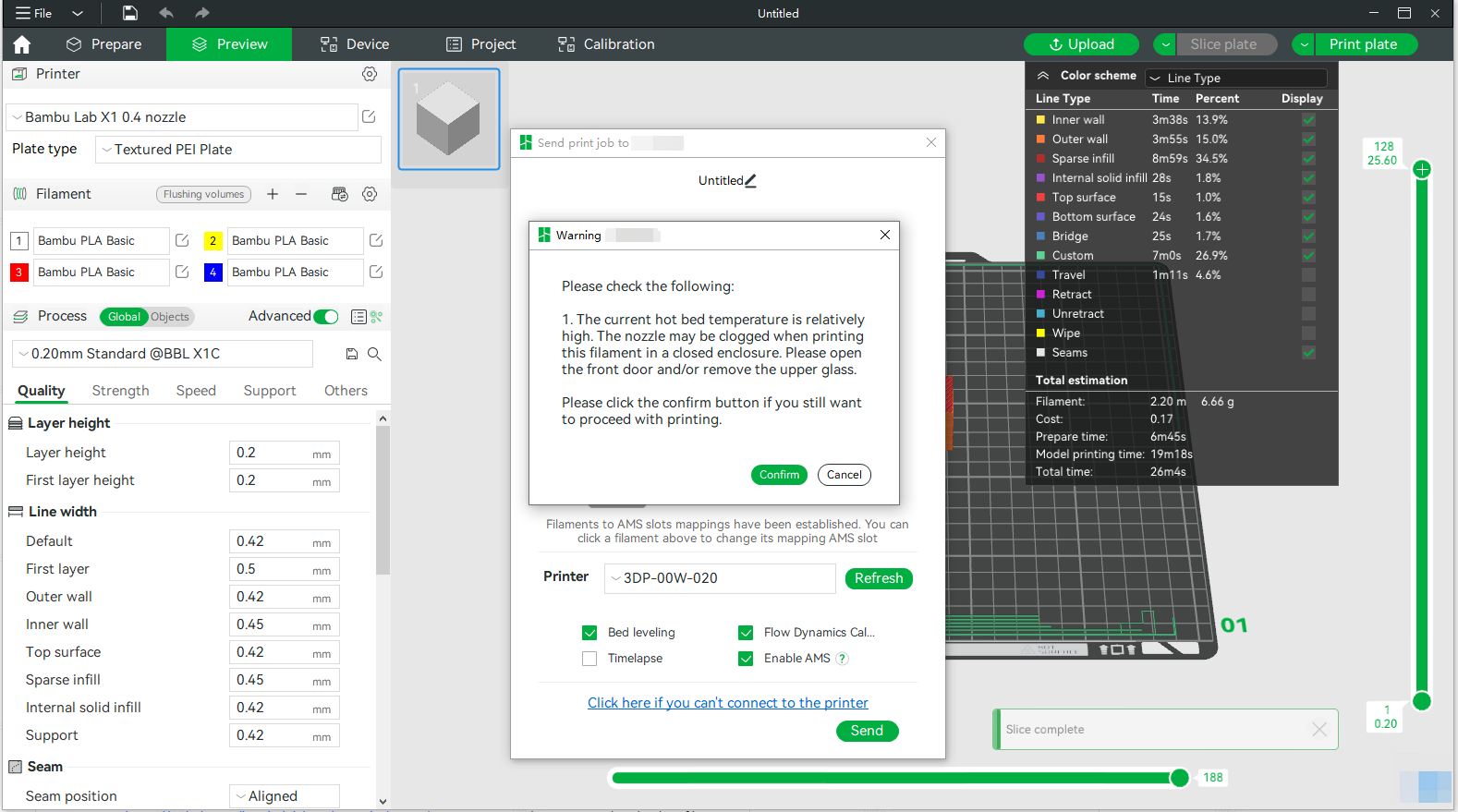Image resolution: width=1458 pixels, height=812 pixels.
Task: Open the Plate type dropdown
Action: (238, 150)
